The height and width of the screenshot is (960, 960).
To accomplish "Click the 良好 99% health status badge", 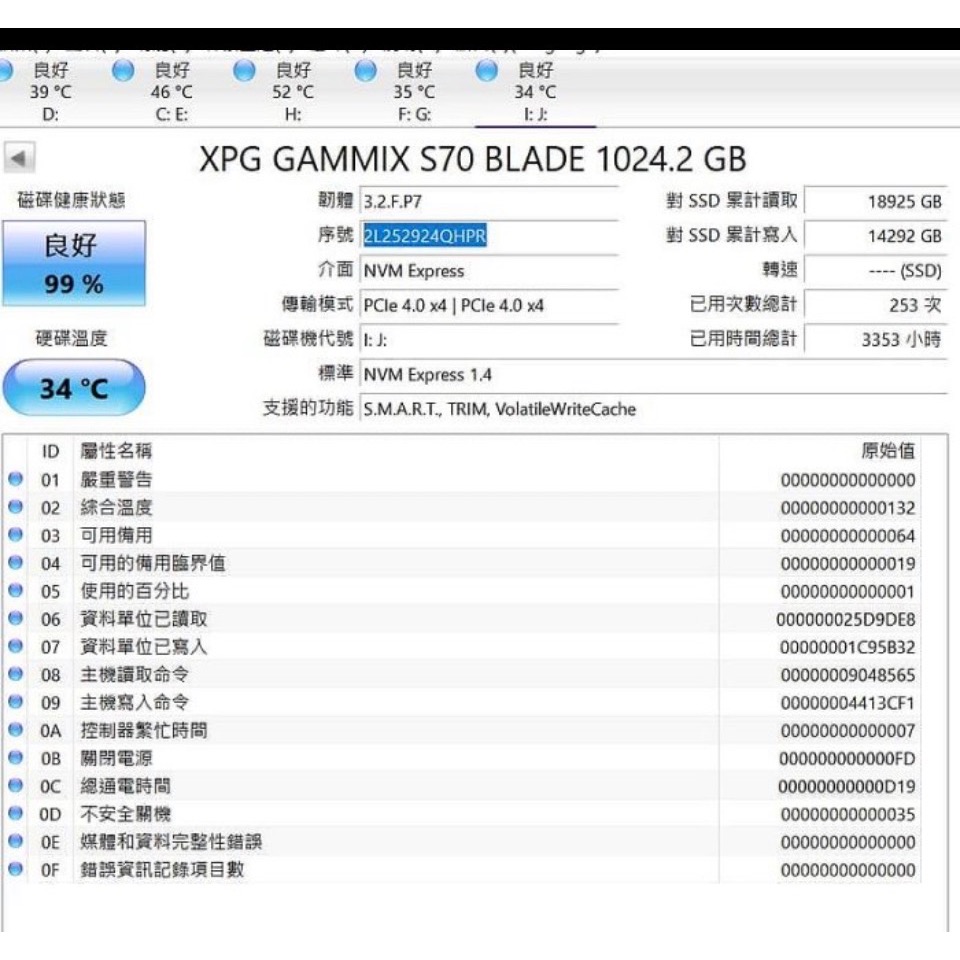I will click(x=72, y=262).
